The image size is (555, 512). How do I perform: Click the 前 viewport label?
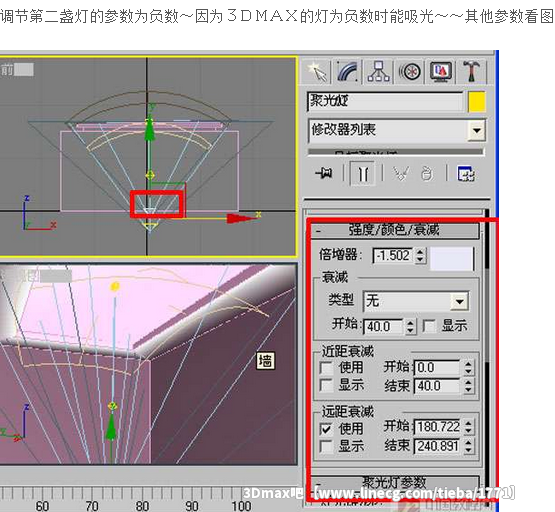pyautogui.click(x=7, y=69)
